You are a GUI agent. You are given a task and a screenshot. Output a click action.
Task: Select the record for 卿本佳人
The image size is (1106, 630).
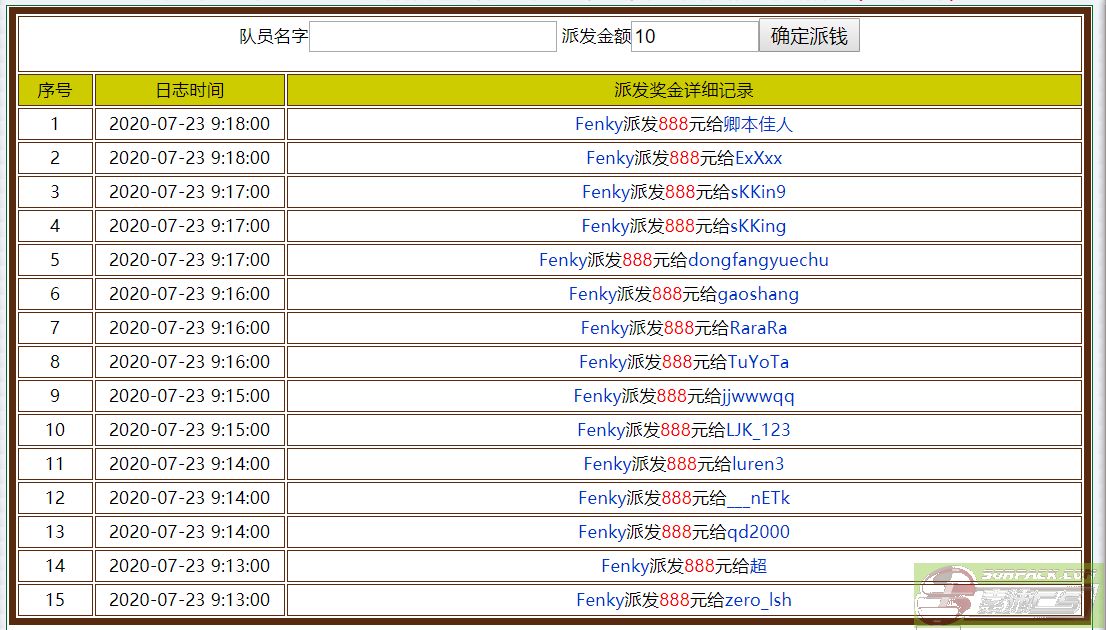pos(684,124)
